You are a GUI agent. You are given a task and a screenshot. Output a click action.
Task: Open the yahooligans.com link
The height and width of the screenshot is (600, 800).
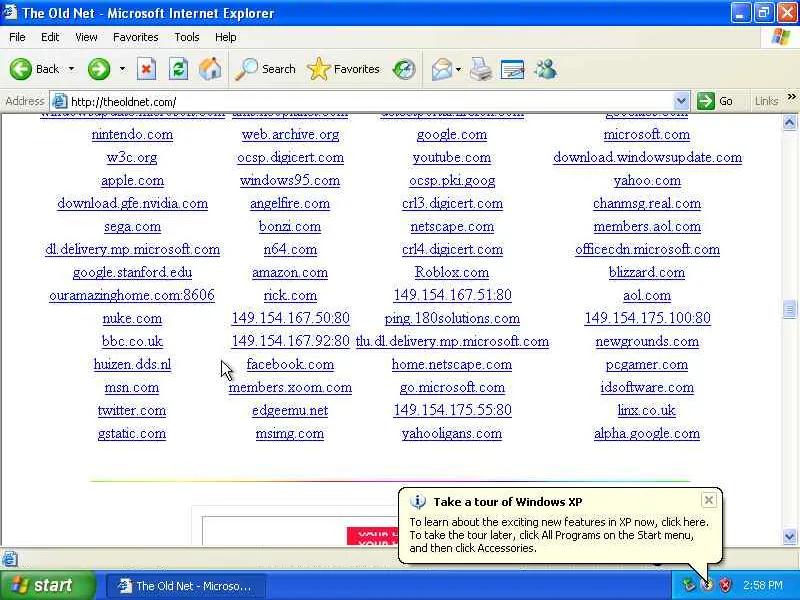point(452,434)
